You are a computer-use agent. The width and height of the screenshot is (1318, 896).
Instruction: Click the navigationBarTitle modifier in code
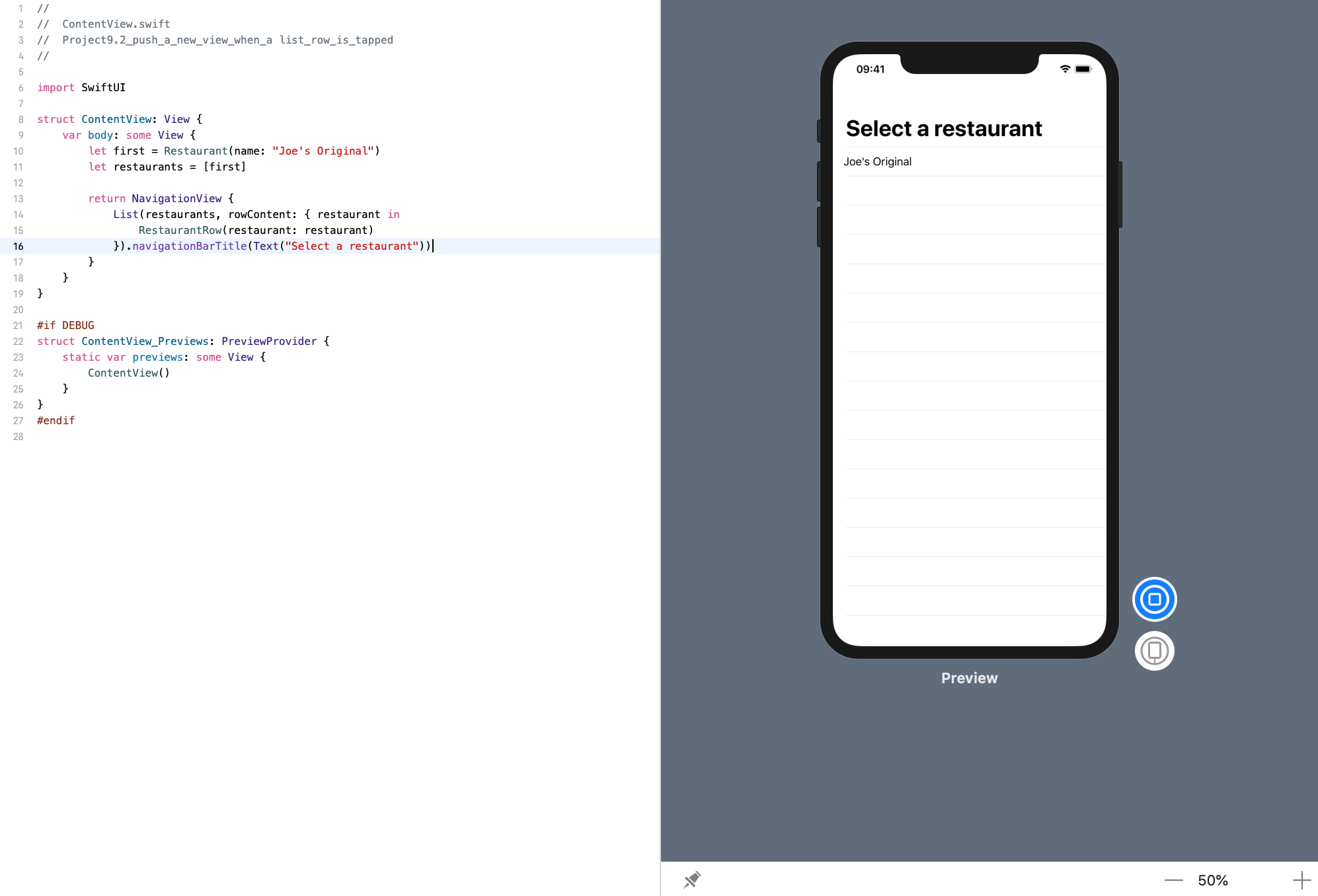pyautogui.click(x=189, y=246)
